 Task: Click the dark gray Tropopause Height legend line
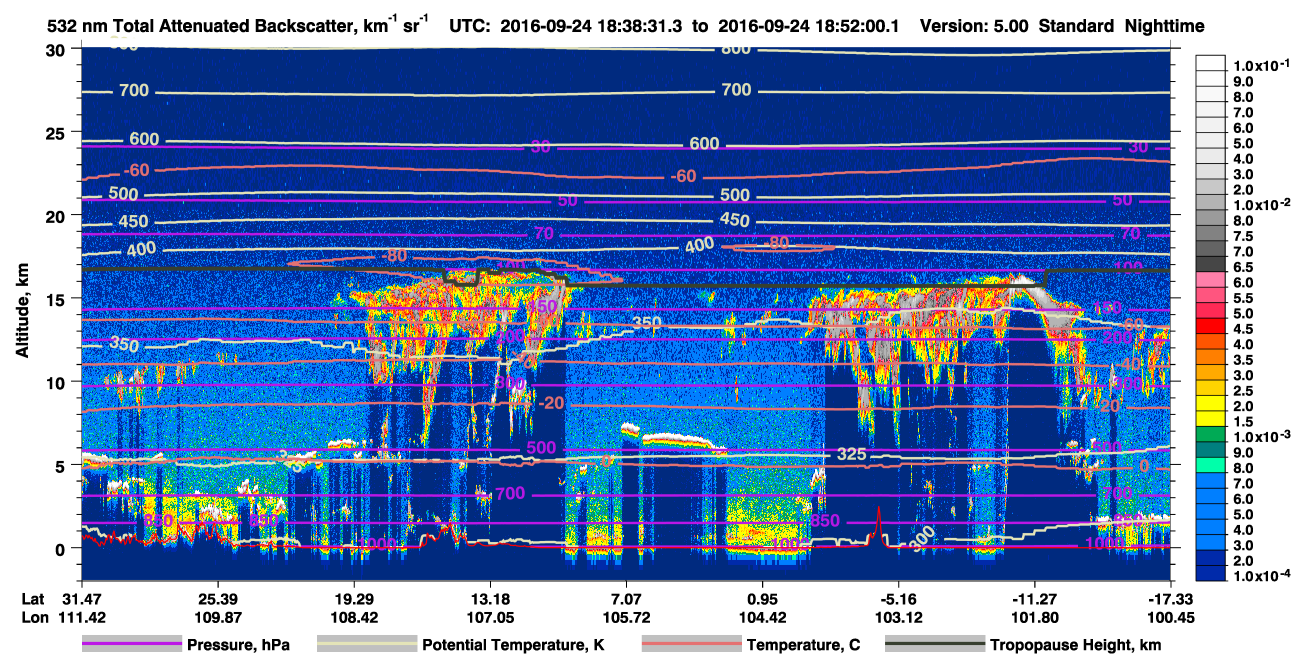933,645
